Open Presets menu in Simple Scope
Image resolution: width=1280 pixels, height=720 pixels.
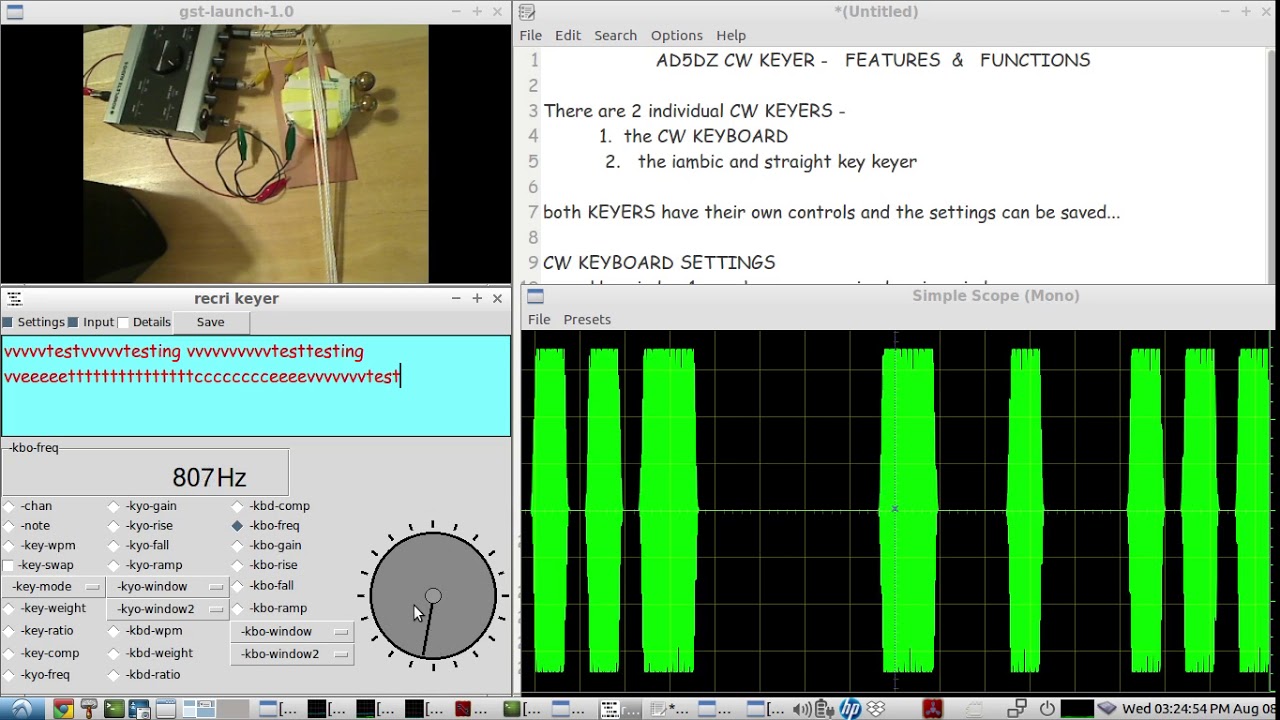coord(587,320)
